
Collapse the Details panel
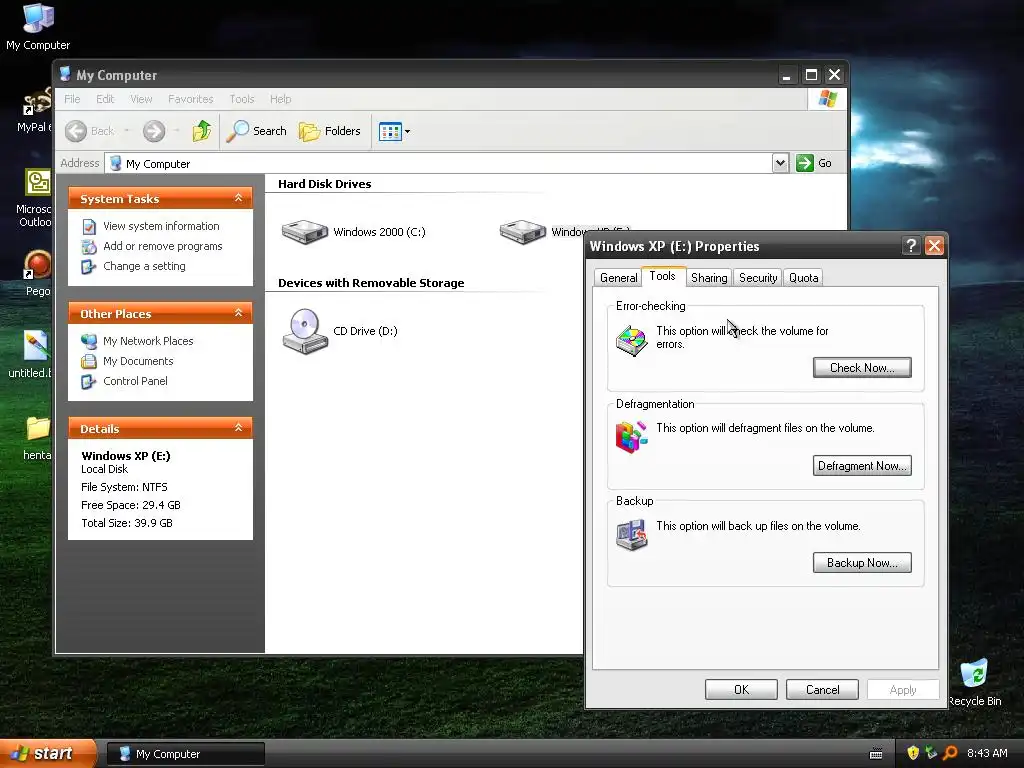click(x=238, y=428)
